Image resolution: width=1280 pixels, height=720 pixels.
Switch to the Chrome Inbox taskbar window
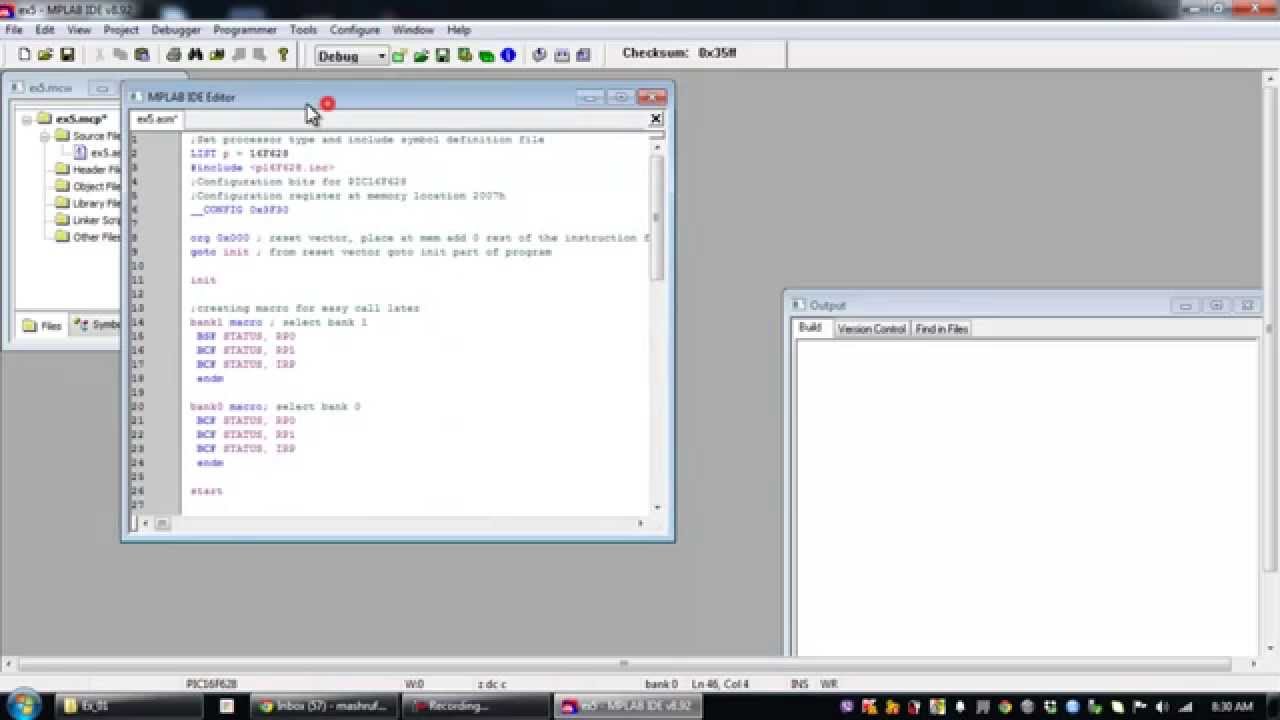coord(325,706)
